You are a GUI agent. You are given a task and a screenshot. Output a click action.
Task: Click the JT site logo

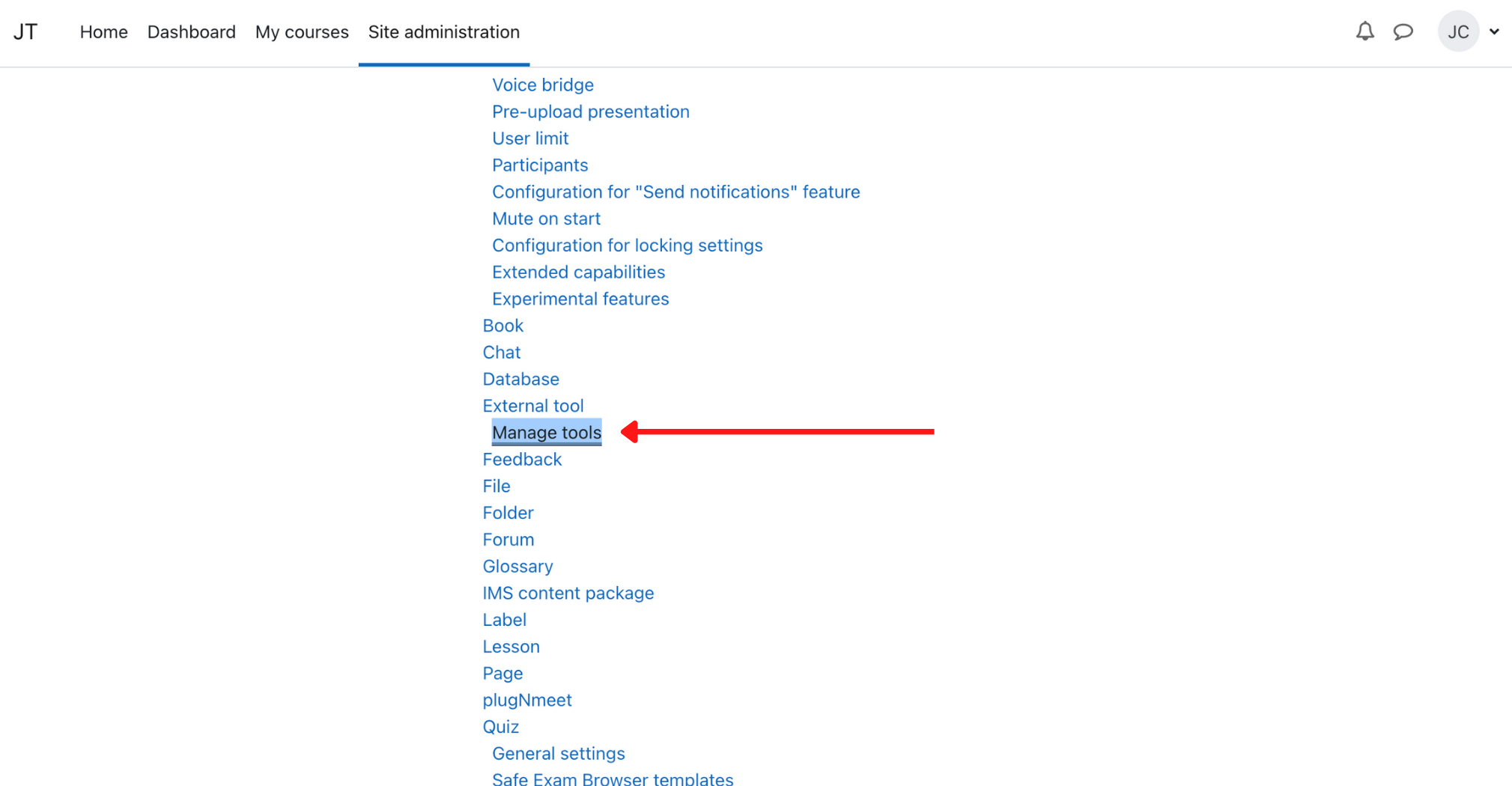[25, 32]
